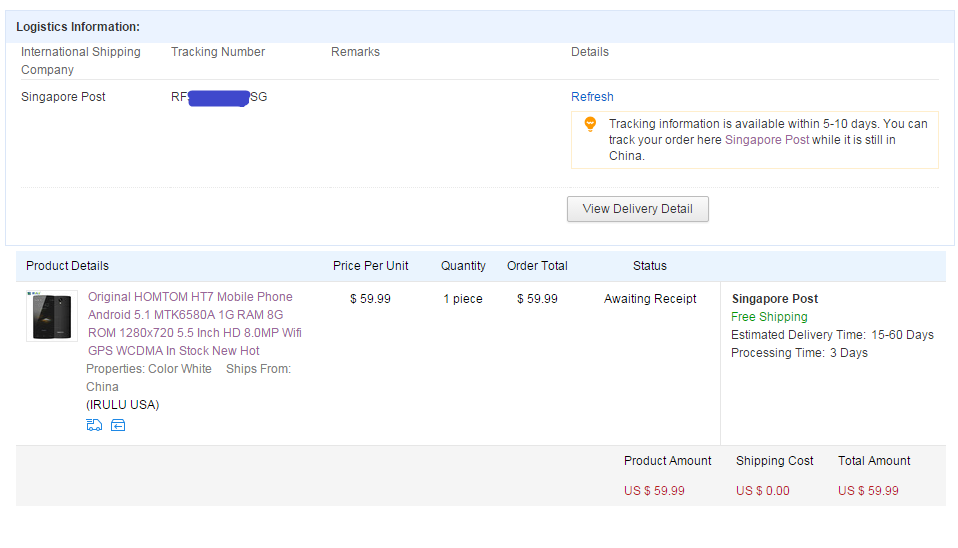This screenshot has height=548, width=958.
Task: Click the Tracking Number column header
Action: click(x=218, y=52)
